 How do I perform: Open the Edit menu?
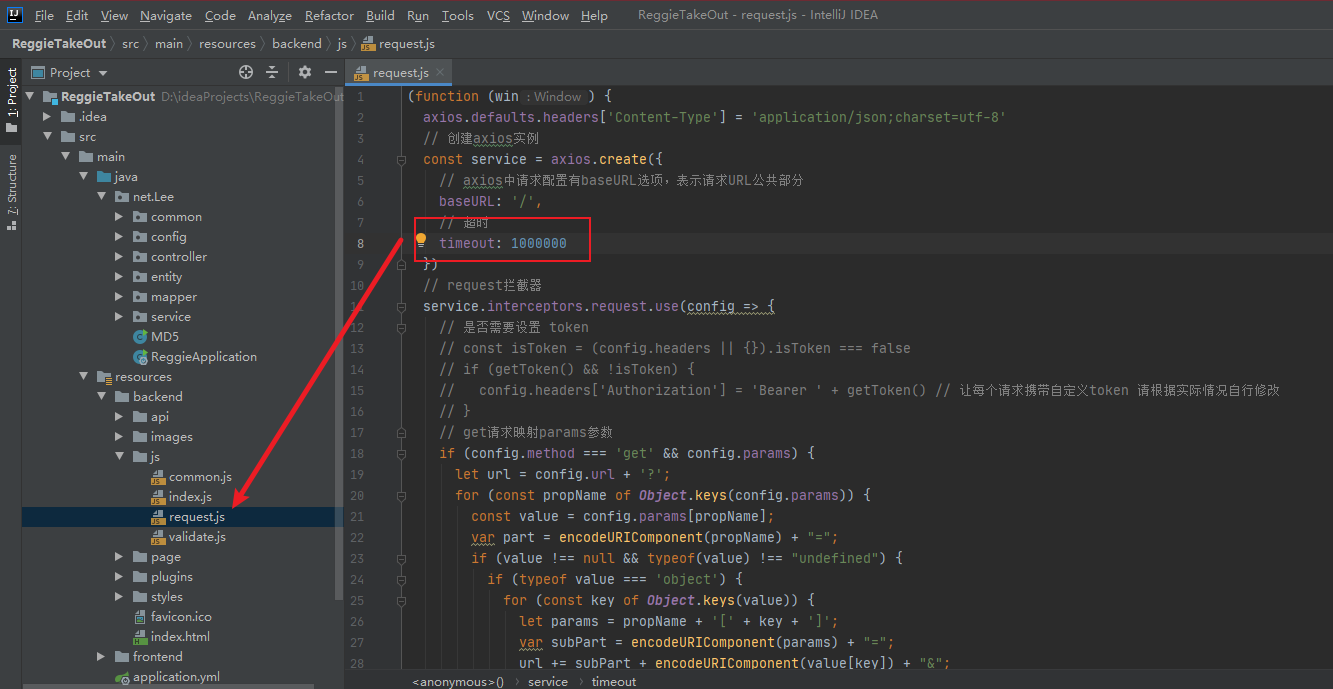[77, 15]
